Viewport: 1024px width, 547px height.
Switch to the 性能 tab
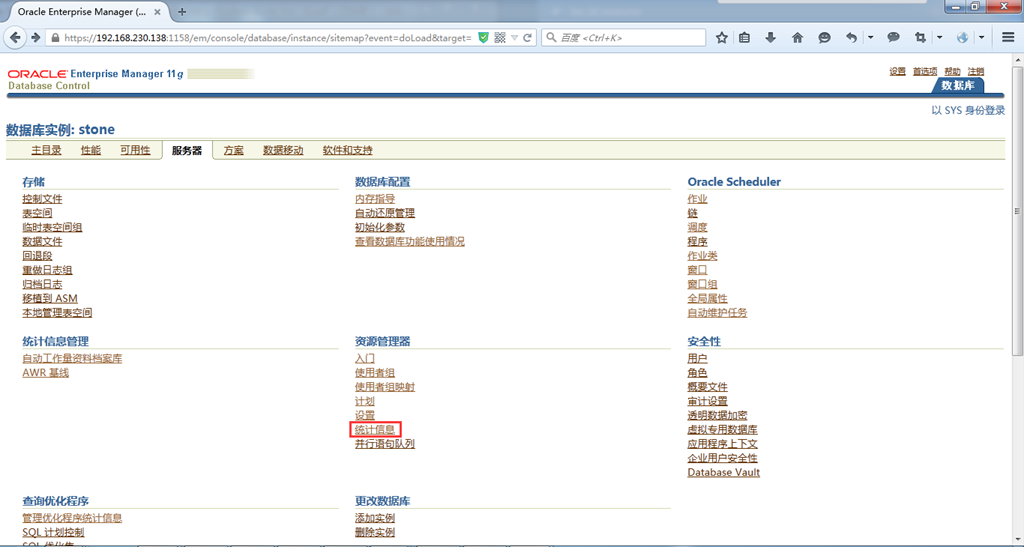coord(91,150)
